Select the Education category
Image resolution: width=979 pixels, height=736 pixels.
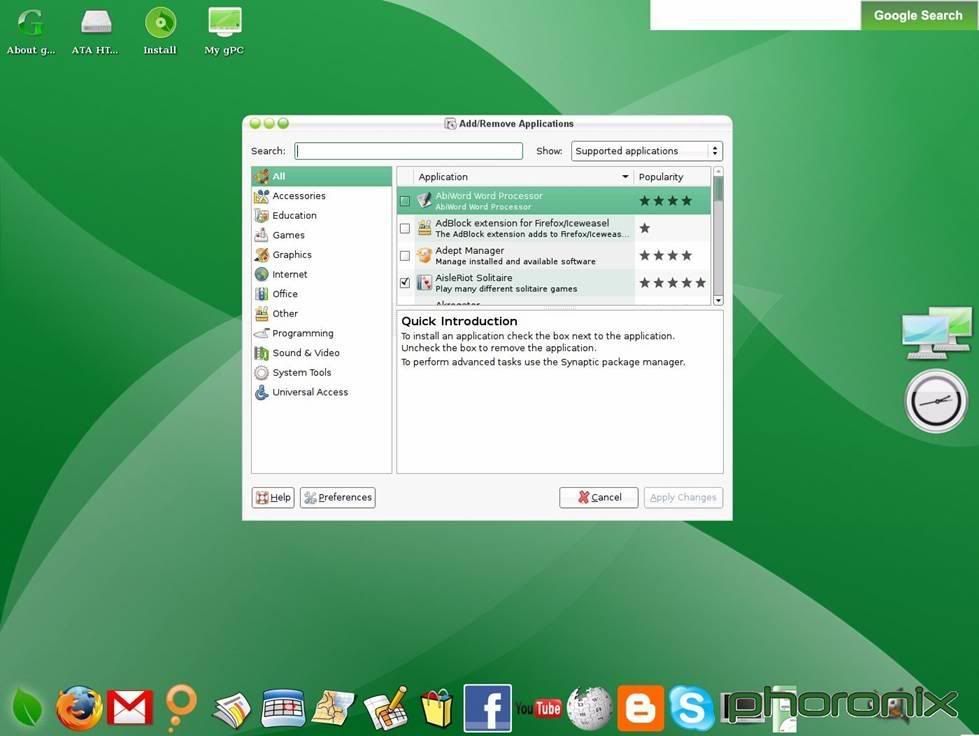322,215
